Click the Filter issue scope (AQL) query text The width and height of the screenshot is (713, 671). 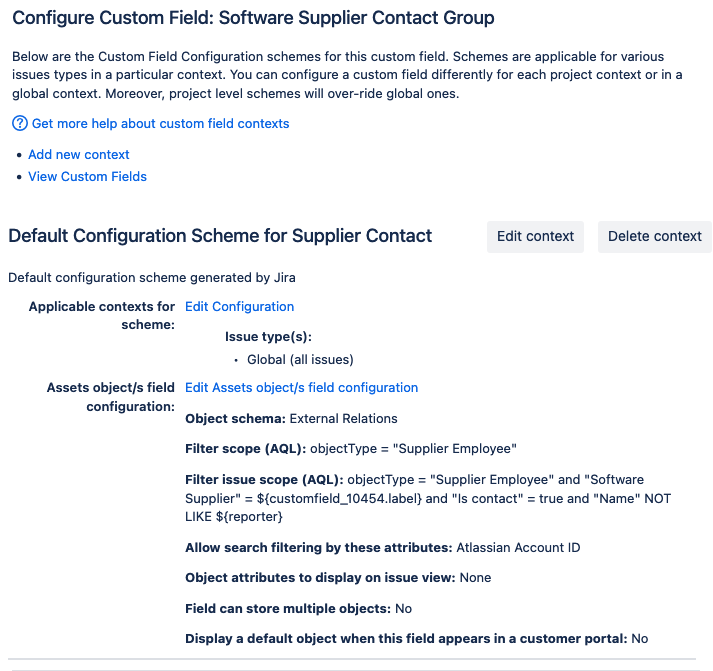(428, 498)
